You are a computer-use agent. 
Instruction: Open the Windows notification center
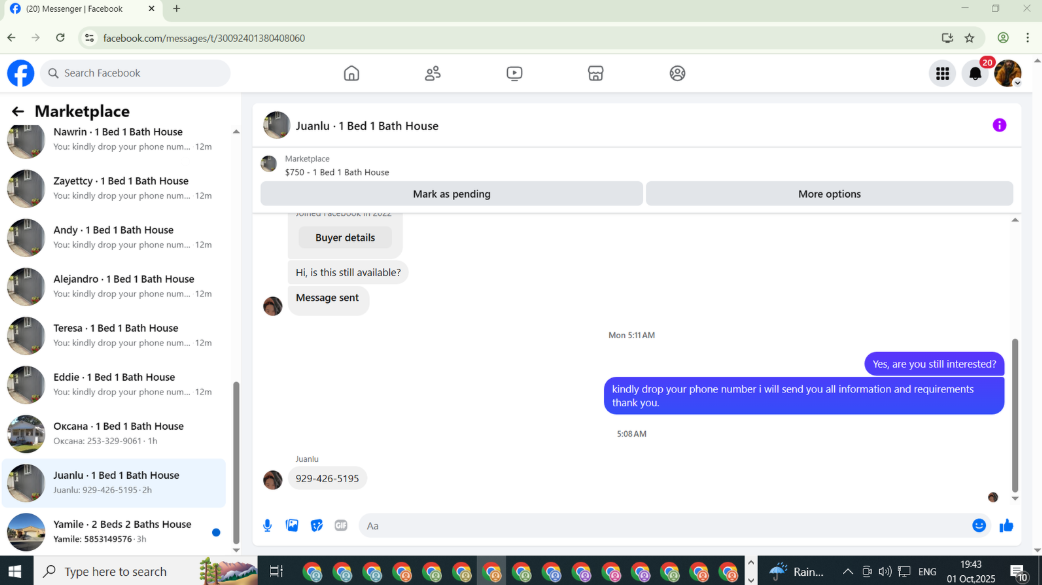[1018, 572]
